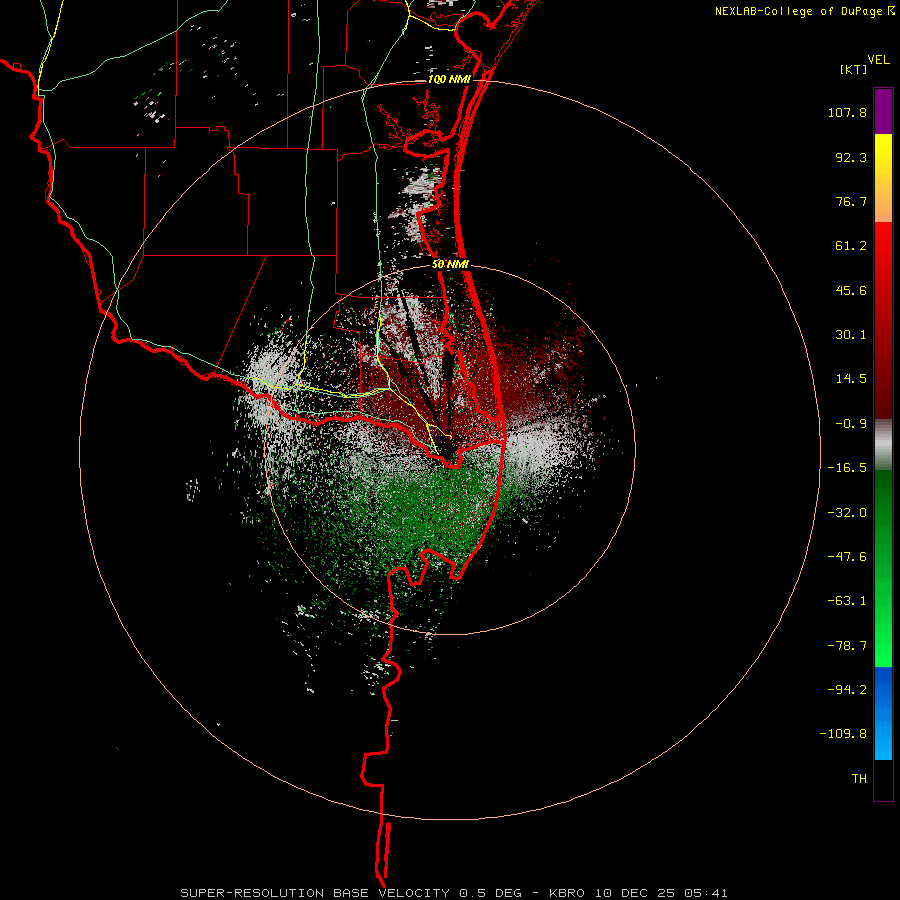Click the VEL label above the color scale
Screen dimensions: 900x900
(x=878, y=60)
